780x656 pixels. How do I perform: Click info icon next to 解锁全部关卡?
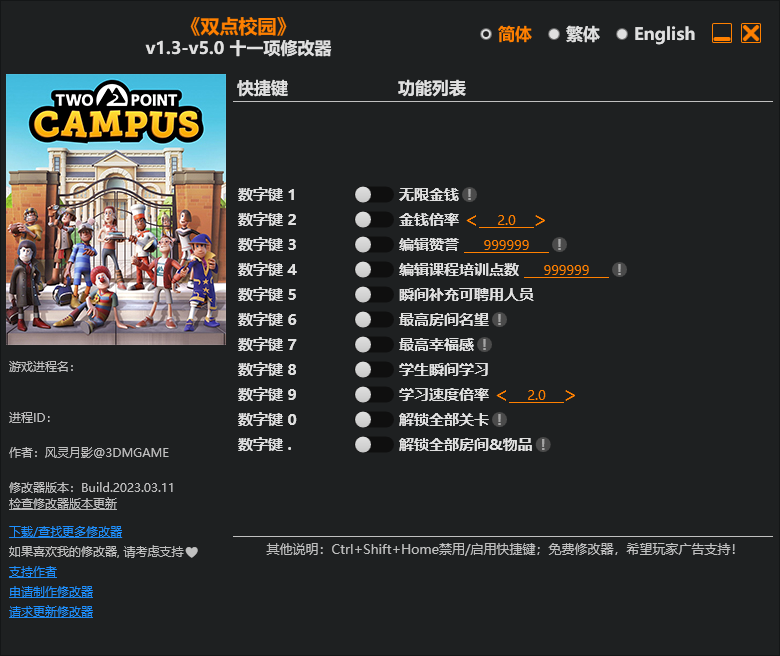pos(499,420)
